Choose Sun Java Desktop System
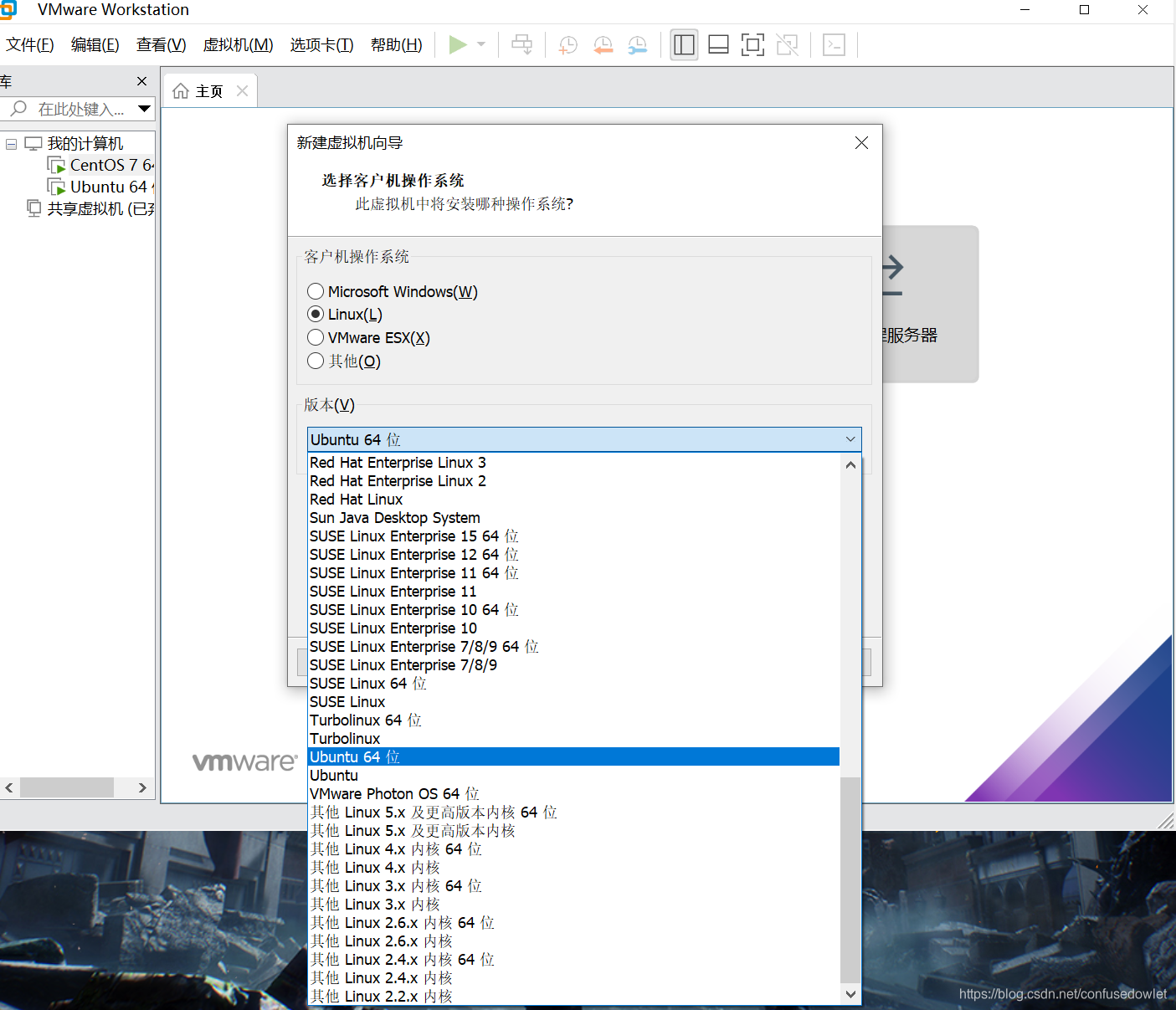 coord(573,518)
